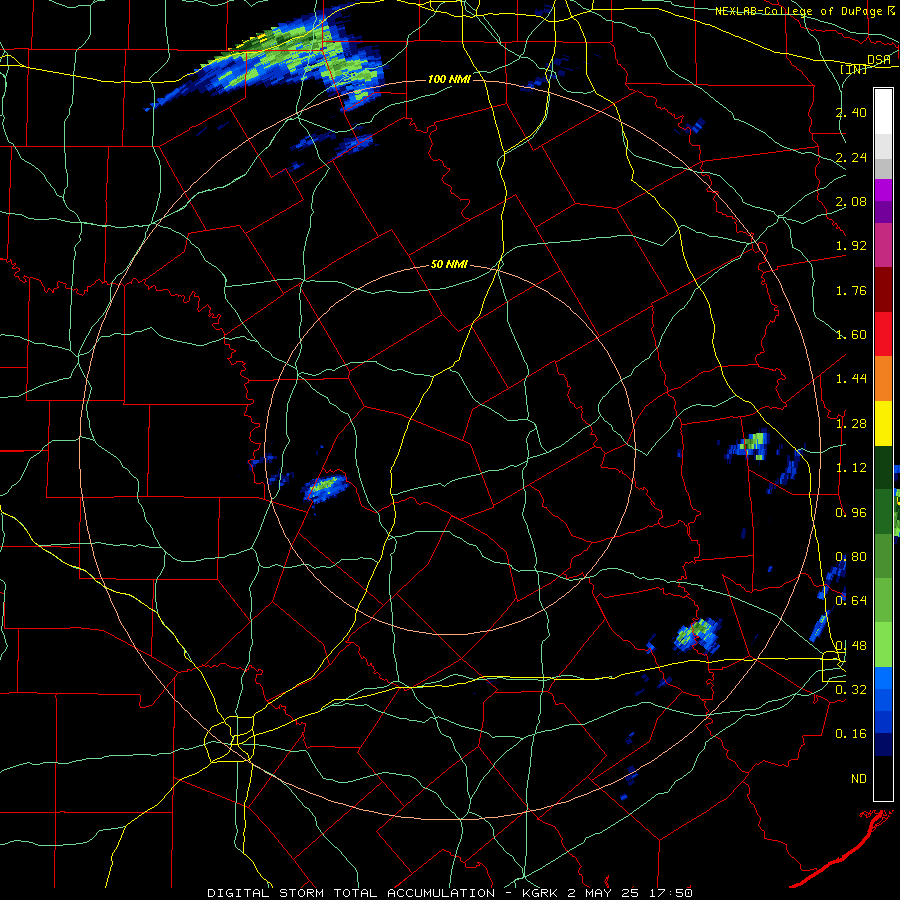Click the bright magenta swatch in the legend
Screen dimensions: 900x900
(x=883, y=189)
